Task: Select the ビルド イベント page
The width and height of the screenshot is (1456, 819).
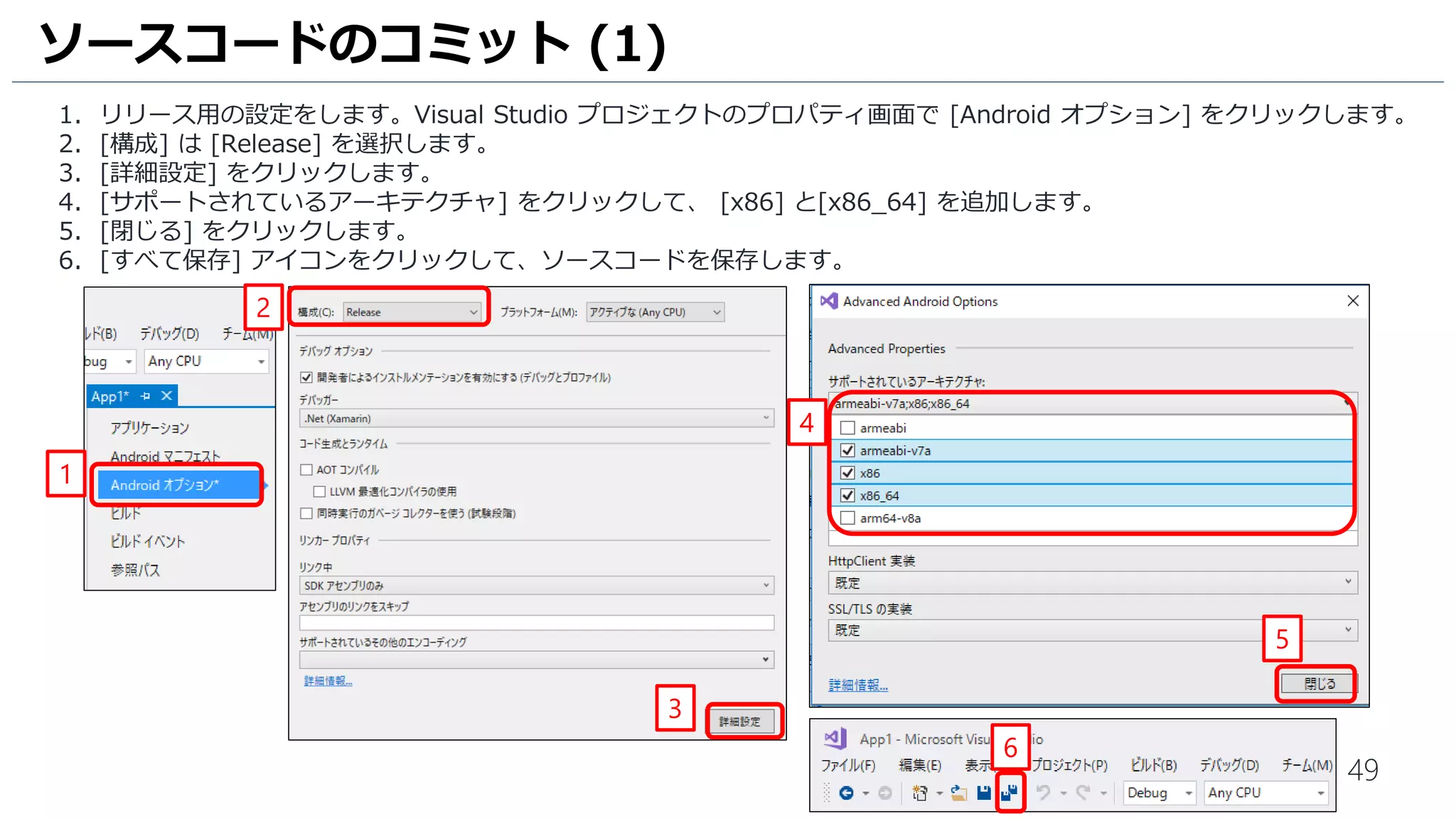Action: (x=148, y=541)
